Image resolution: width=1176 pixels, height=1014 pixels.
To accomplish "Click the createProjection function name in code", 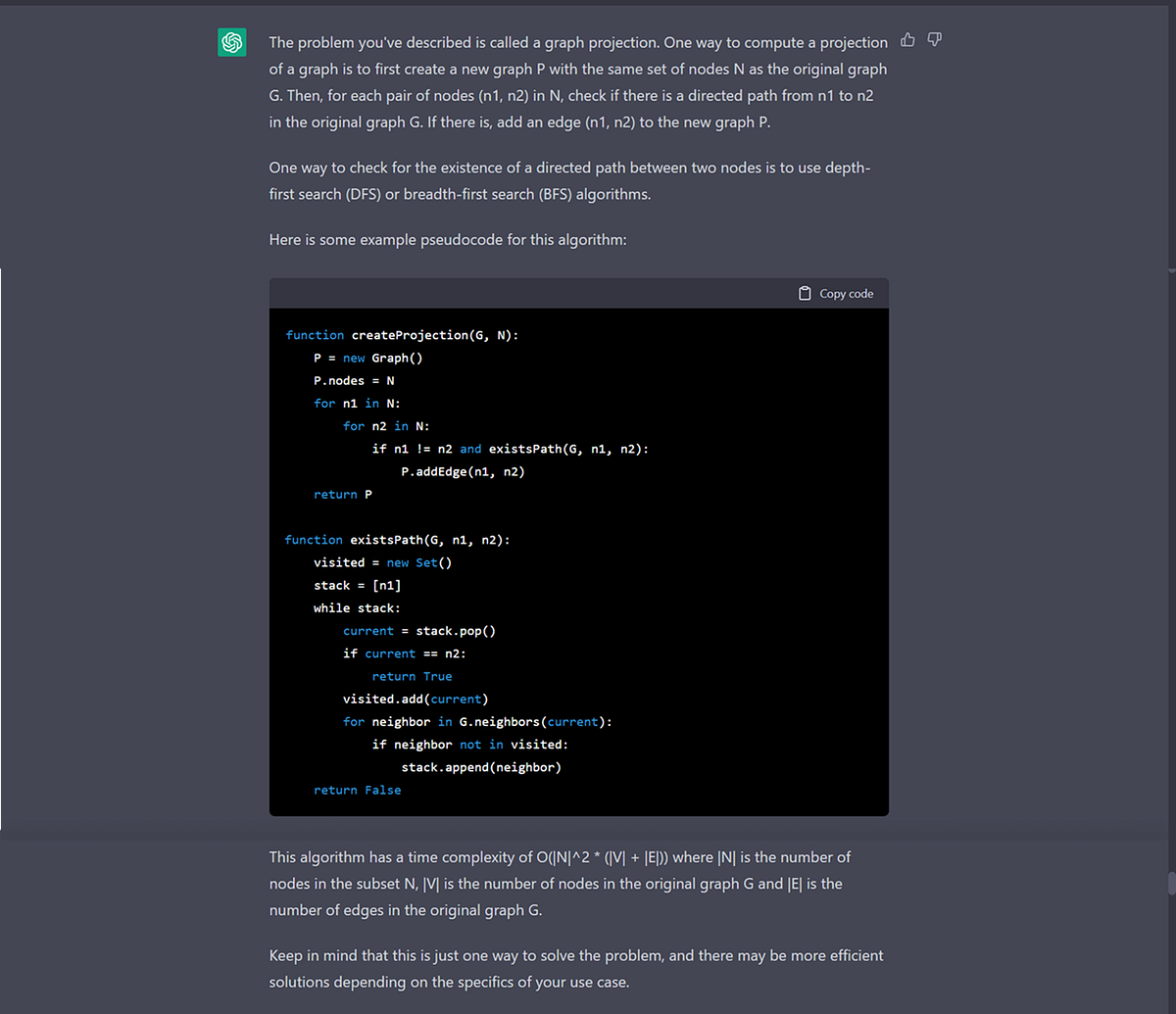I will tap(408, 334).
